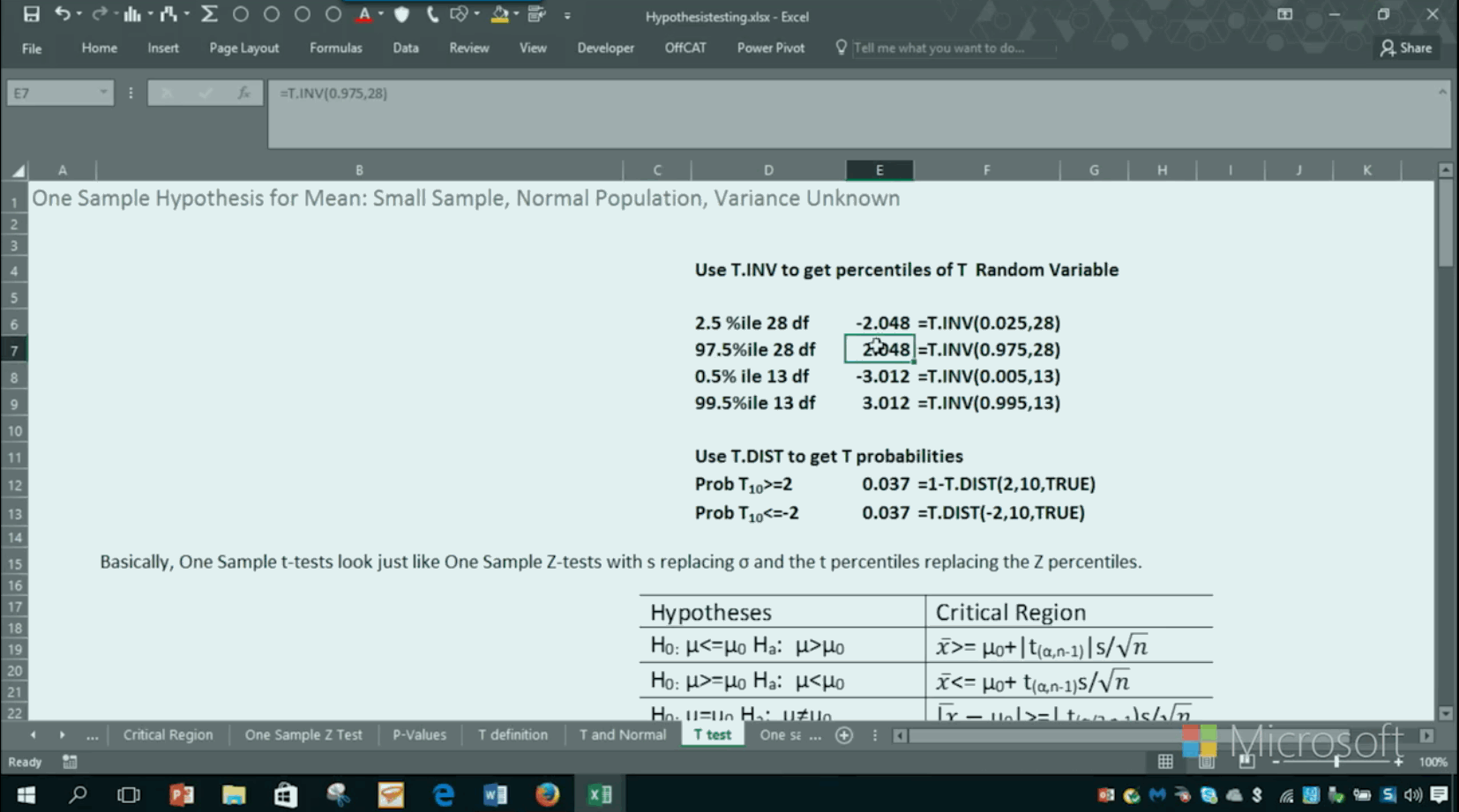Add a new sheet with the plus icon
Viewport: 1459px width, 812px height.
[x=844, y=735]
